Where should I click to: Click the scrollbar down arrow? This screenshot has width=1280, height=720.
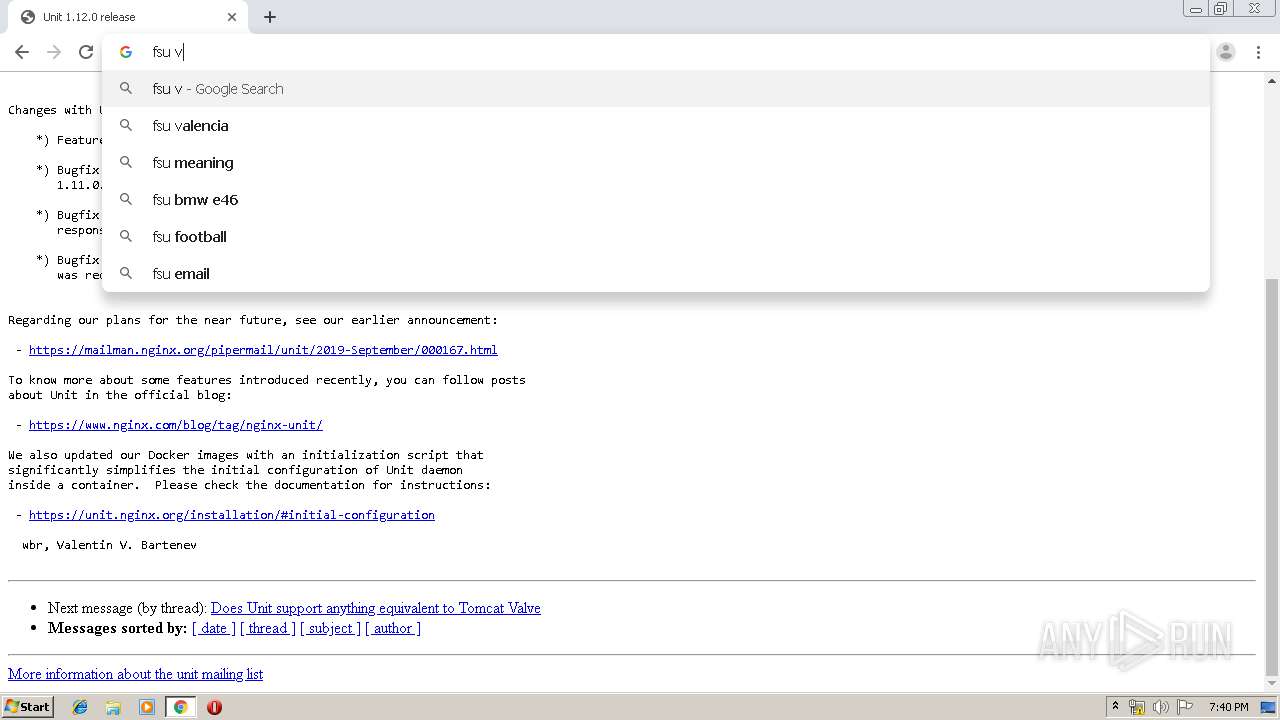1271,684
